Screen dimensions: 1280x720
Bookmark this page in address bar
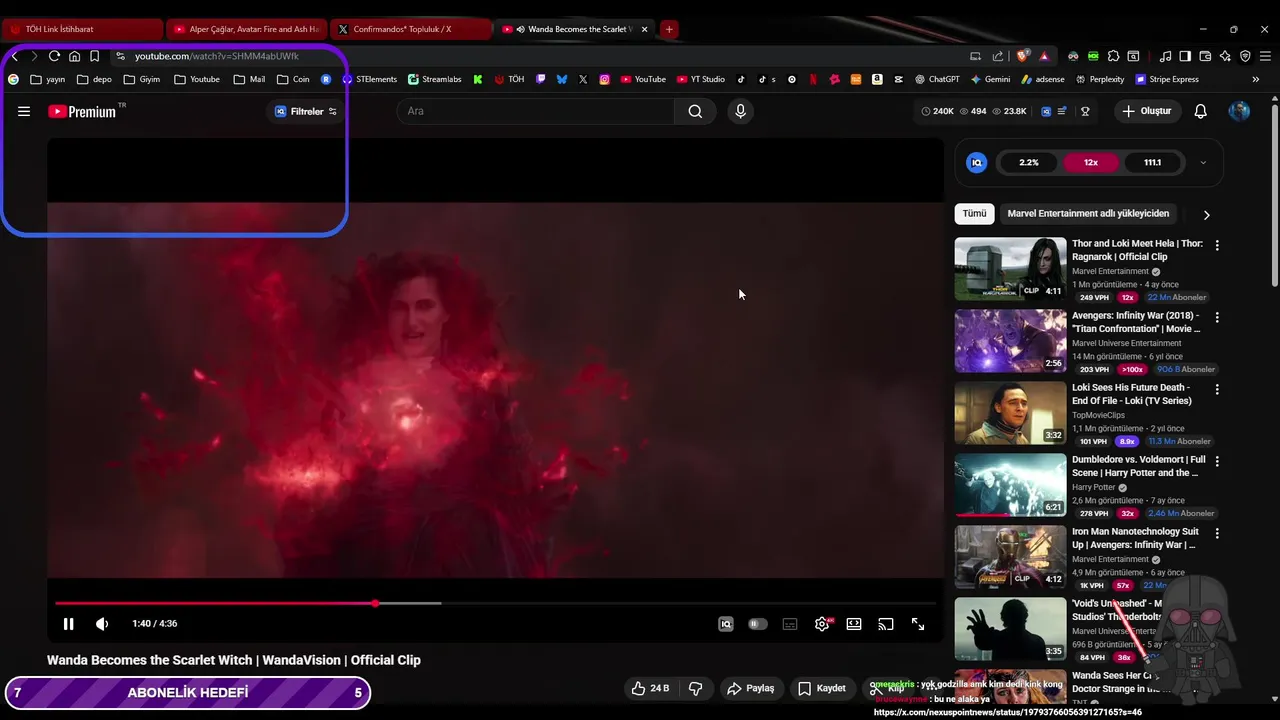pos(94,56)
